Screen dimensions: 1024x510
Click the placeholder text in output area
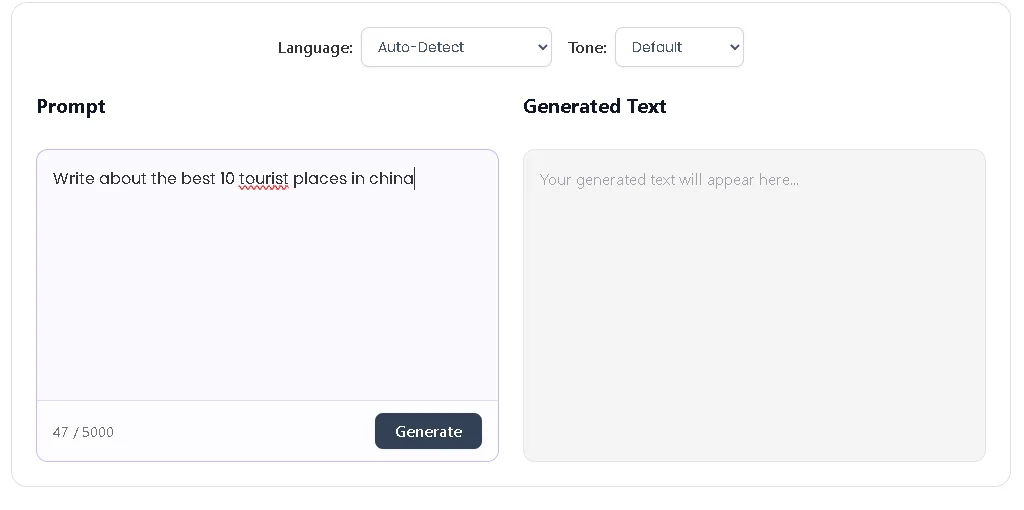coord(669,180)
